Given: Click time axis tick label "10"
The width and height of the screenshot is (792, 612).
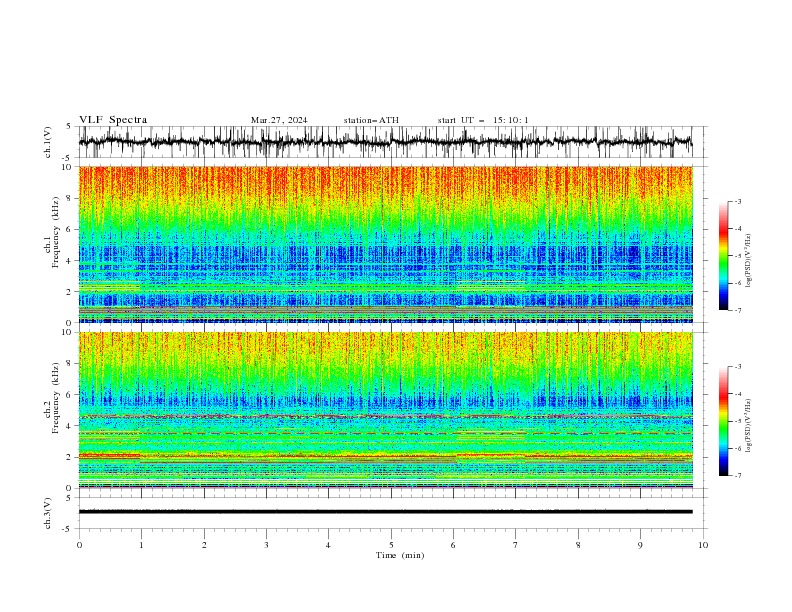Looking at the screenshot, I should 703,545.
